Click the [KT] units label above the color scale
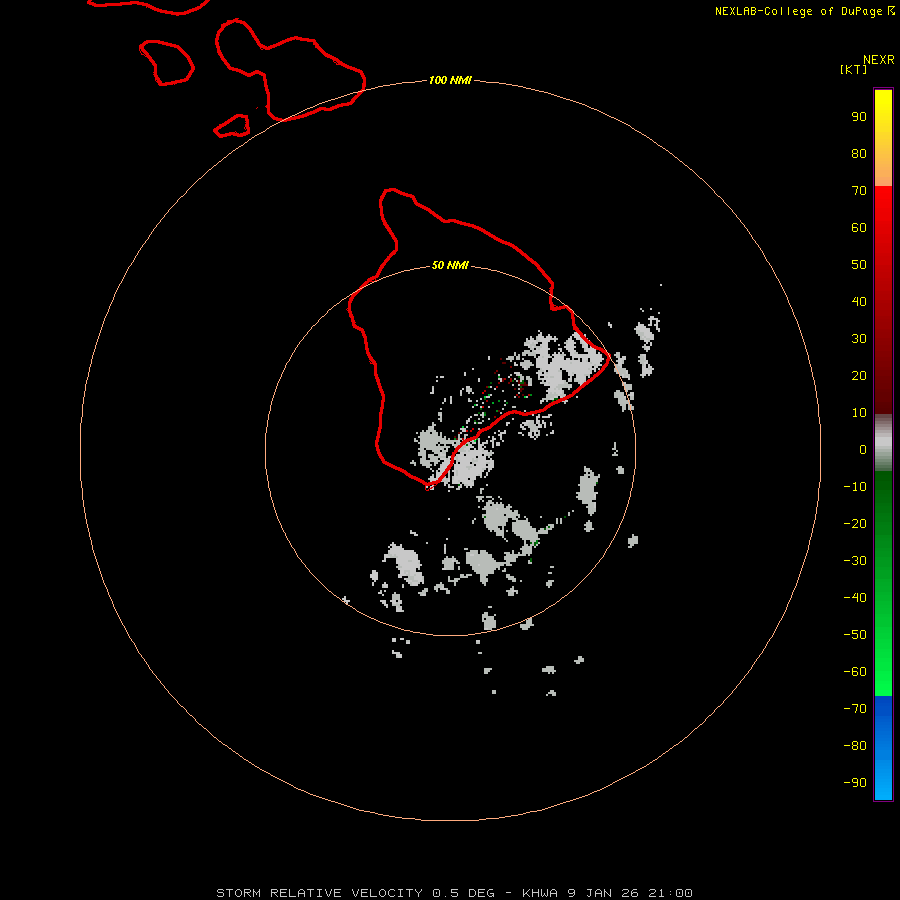This screenshot has height=900, width=900. [x=853, y=69]
